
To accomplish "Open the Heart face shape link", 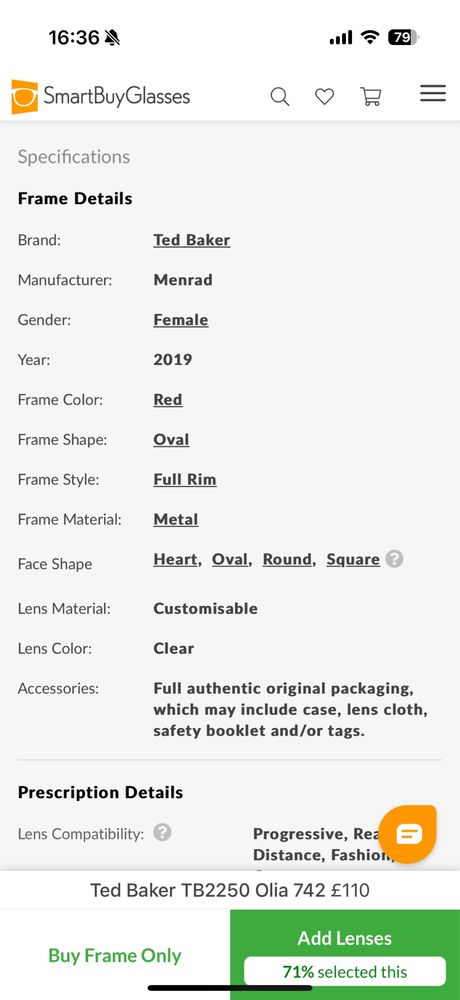I will 175,559.
